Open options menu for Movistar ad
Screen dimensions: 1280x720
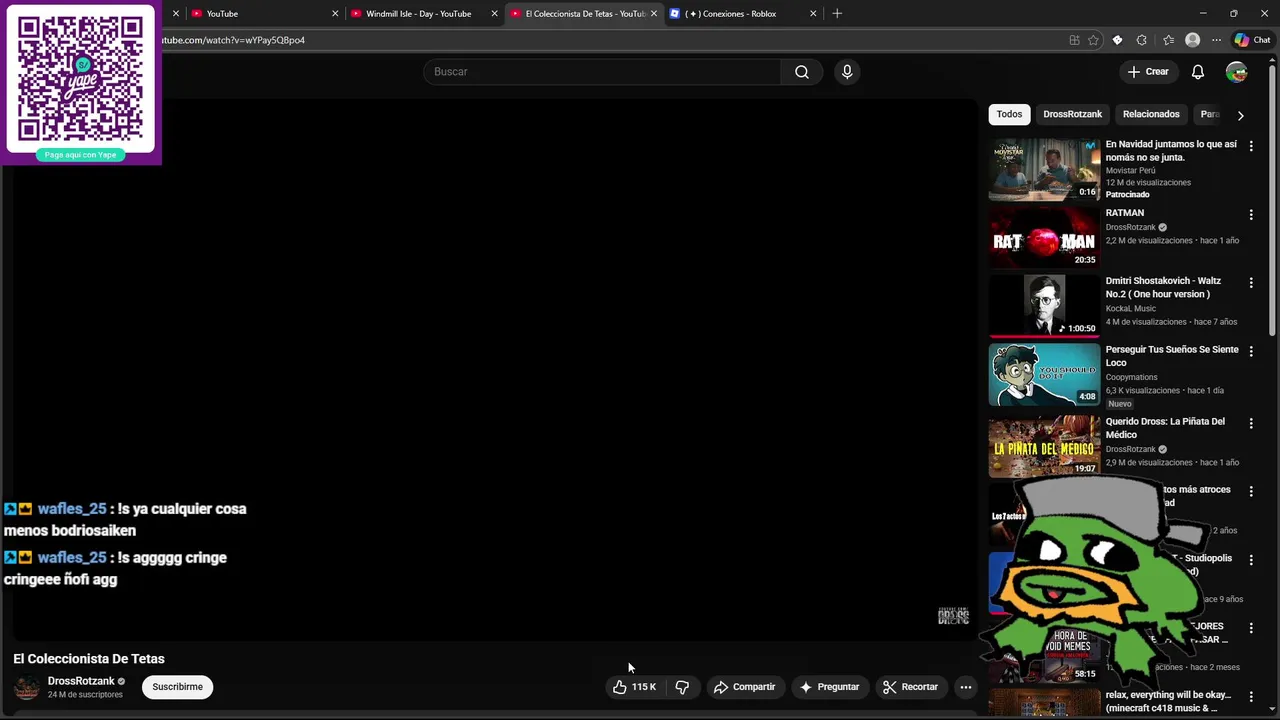1250,146
